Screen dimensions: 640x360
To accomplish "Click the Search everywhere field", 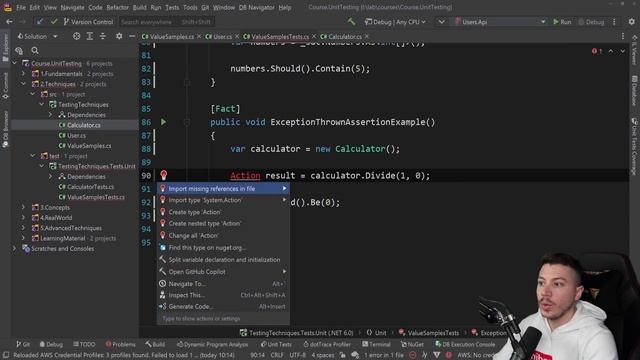I will tap(166, 22).
